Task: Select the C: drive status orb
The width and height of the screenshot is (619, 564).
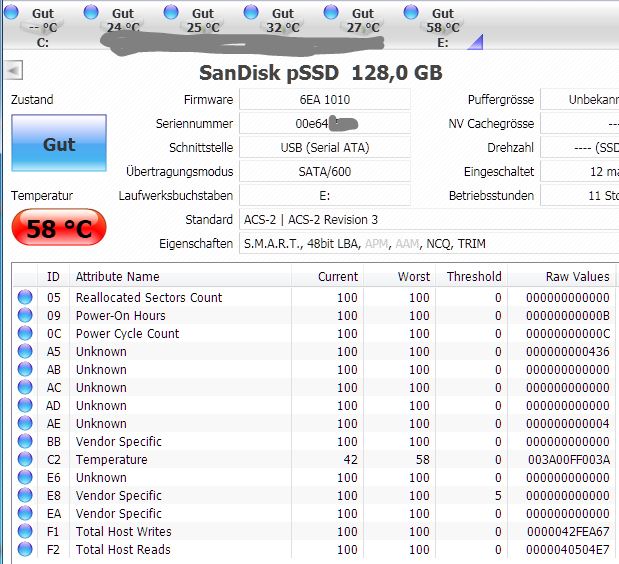Action: click(11, 12)
